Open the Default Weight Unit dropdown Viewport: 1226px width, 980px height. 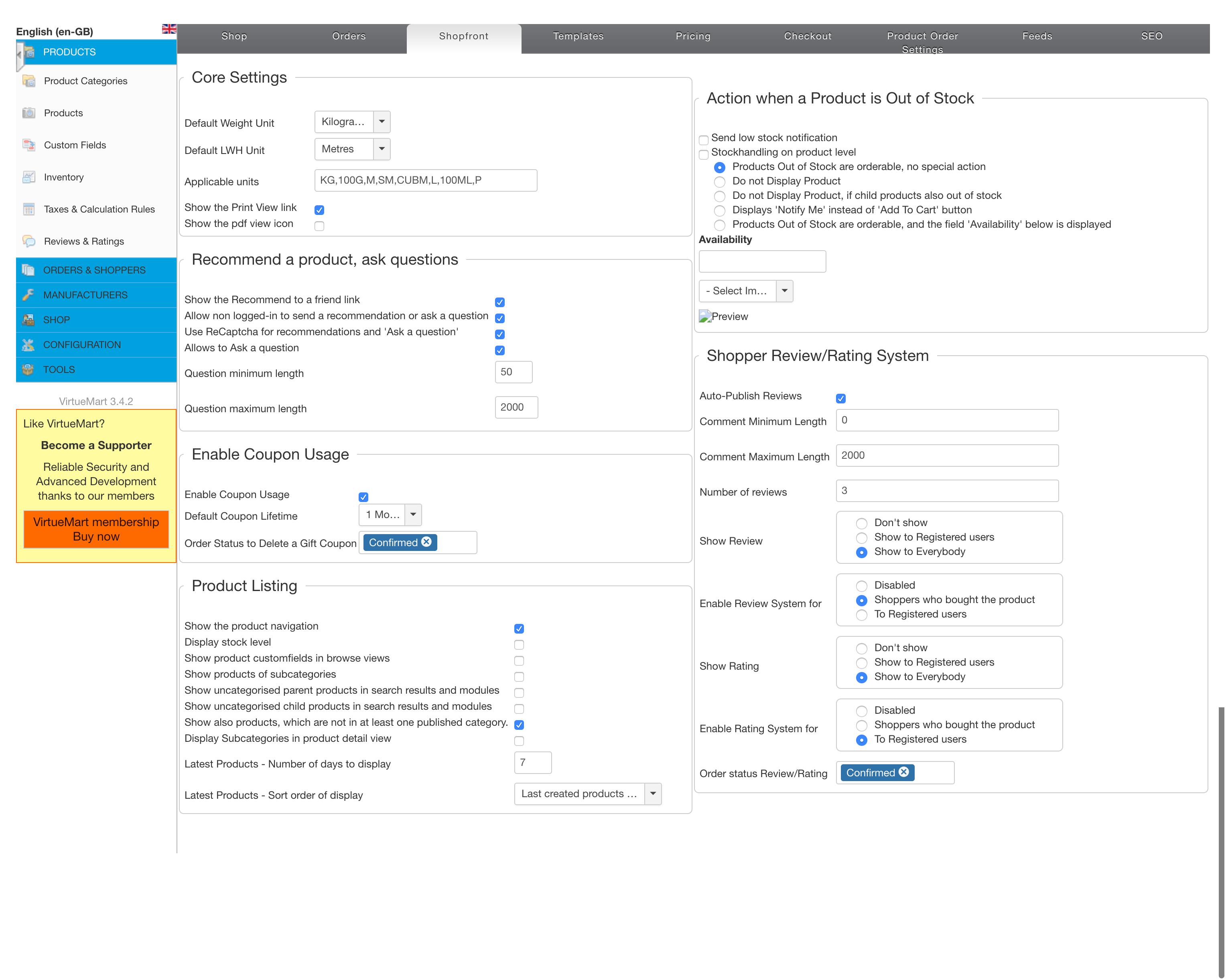tap(381, 121)
